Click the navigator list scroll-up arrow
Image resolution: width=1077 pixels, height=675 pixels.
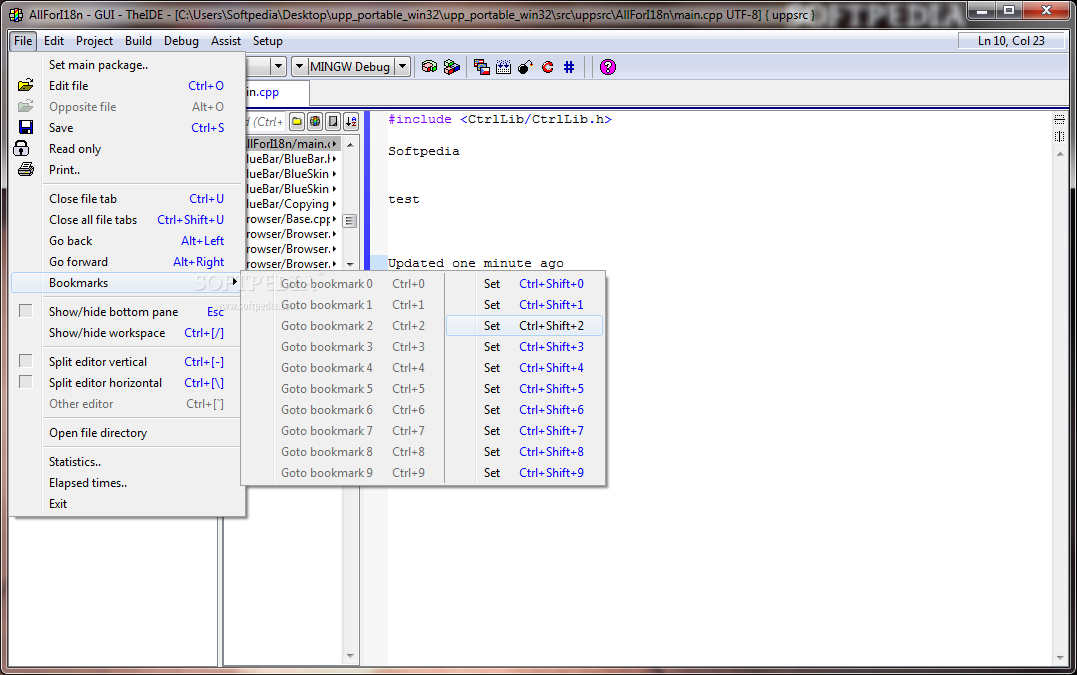tap(350, 144)
